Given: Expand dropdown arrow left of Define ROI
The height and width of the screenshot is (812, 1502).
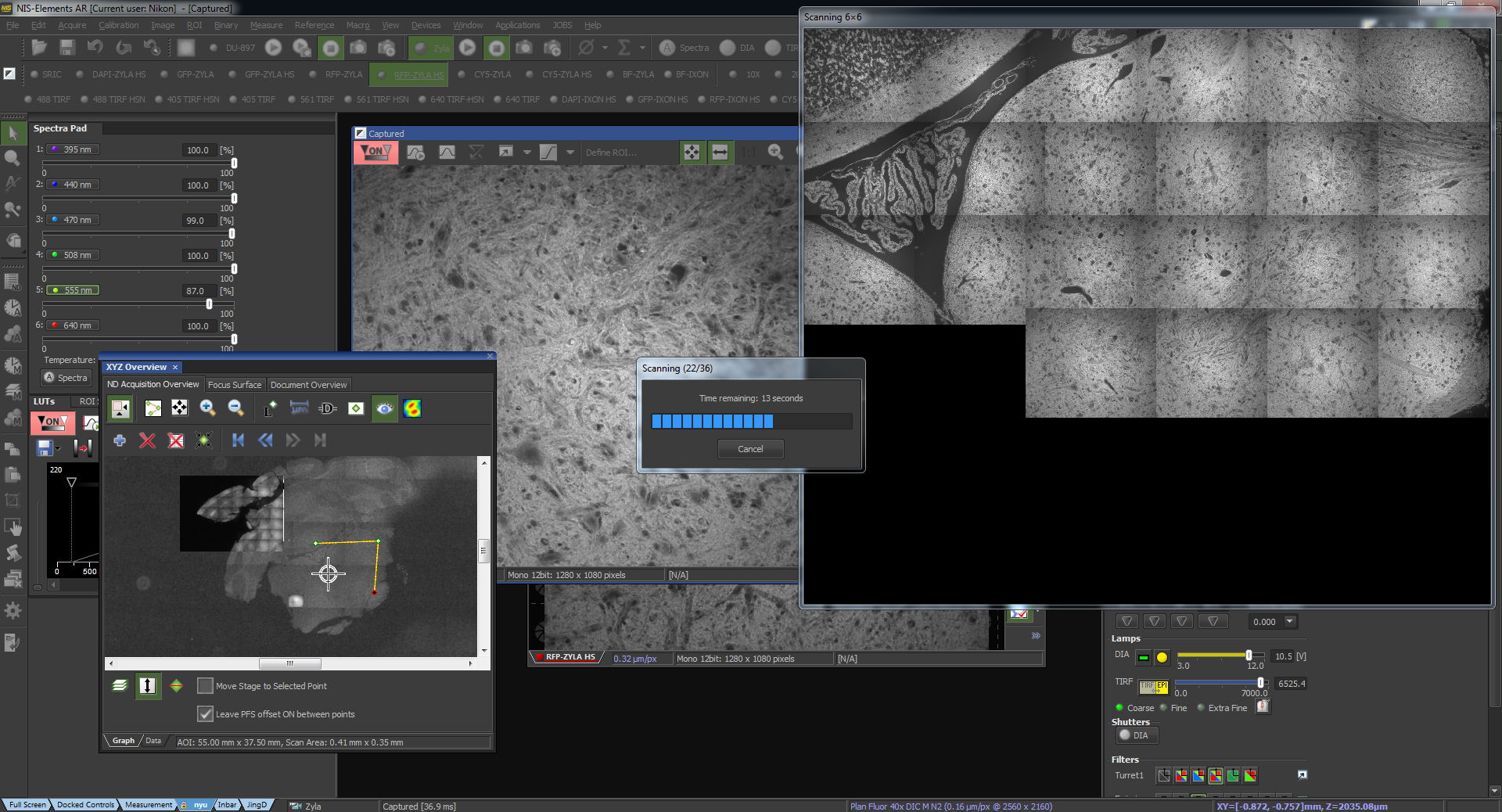Looking at the screenshot, I should point(570,153).
